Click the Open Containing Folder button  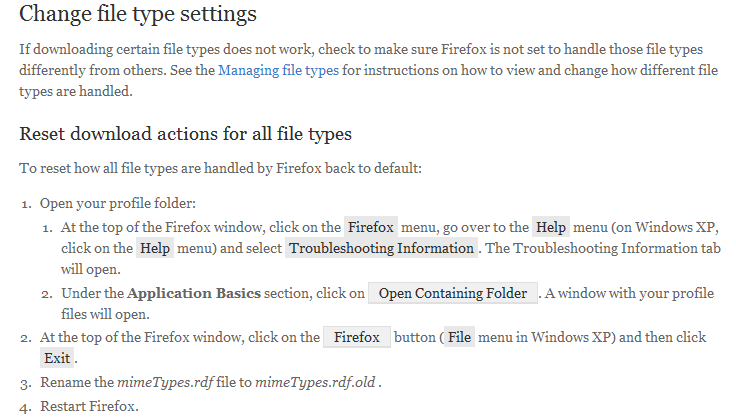tap(452, 293)
